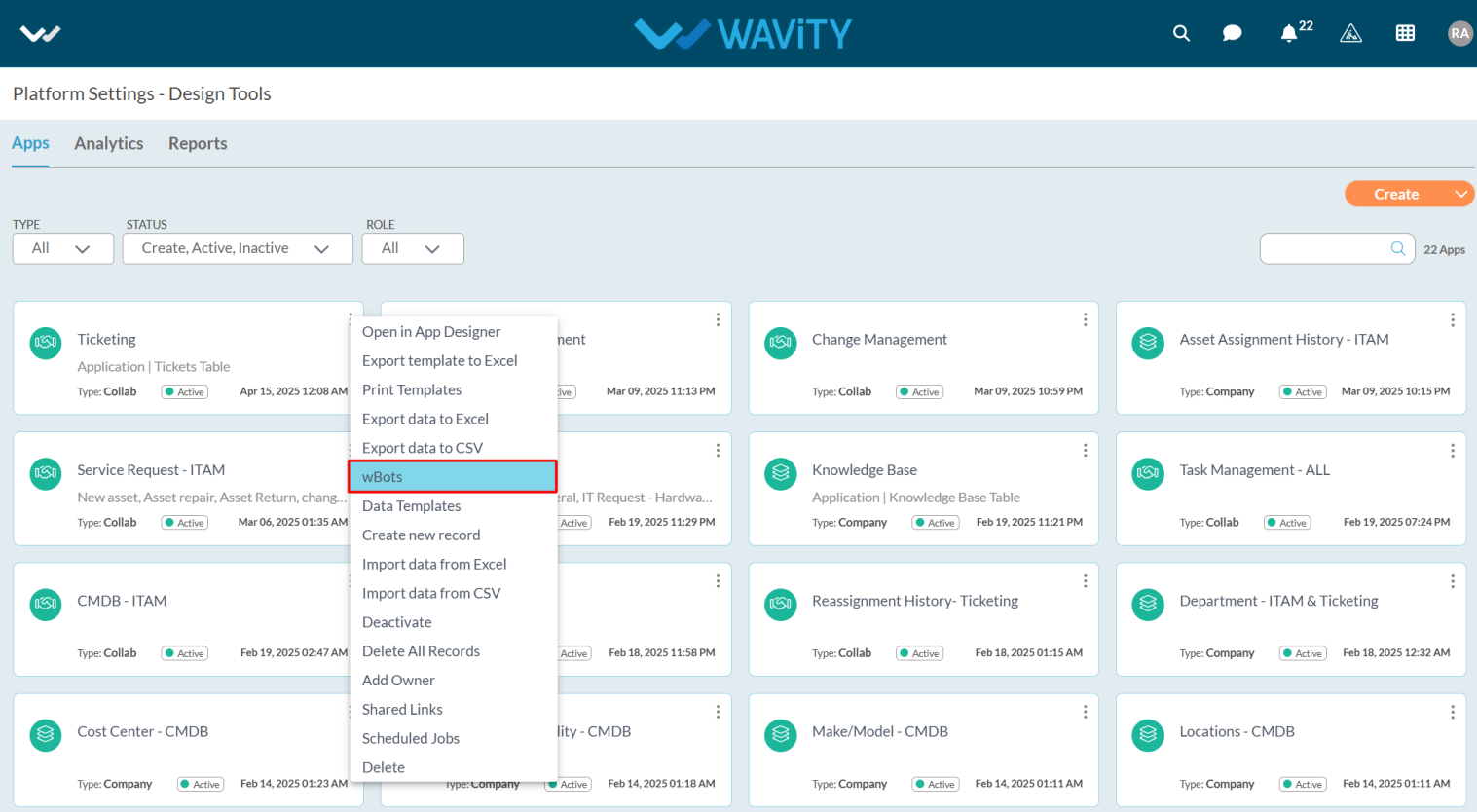
Task: Open the Ticketing app title
Action: pos(107,339)
